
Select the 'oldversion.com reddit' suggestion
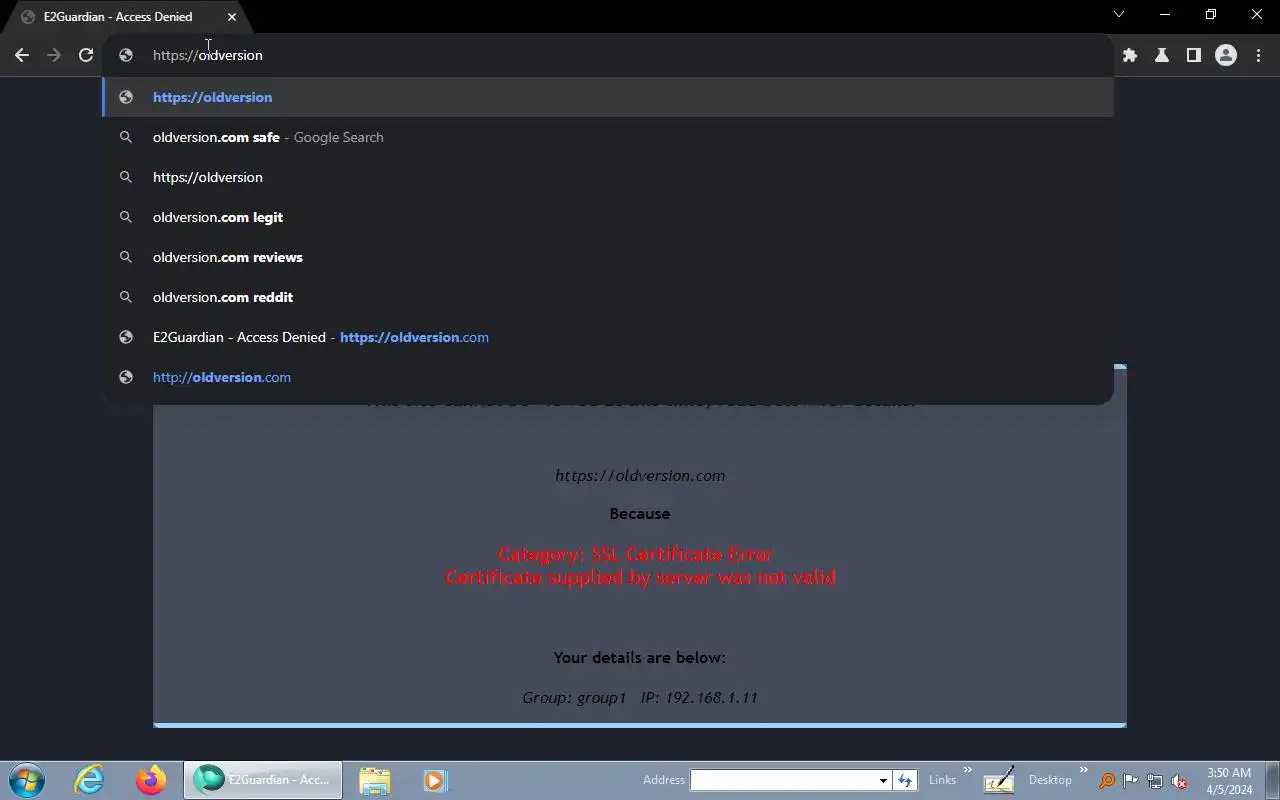[x=608, y=297]
